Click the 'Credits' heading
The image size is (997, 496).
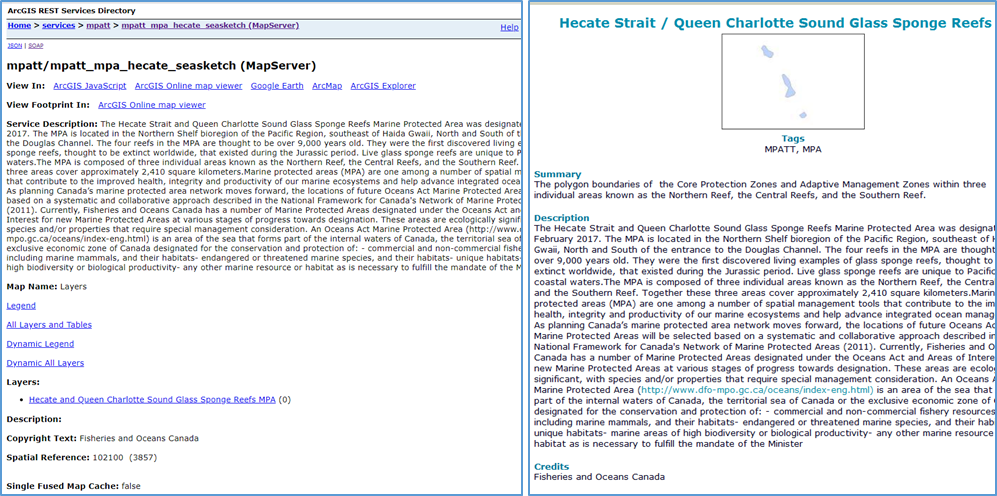pyautogui.click(x=551, y=467)
